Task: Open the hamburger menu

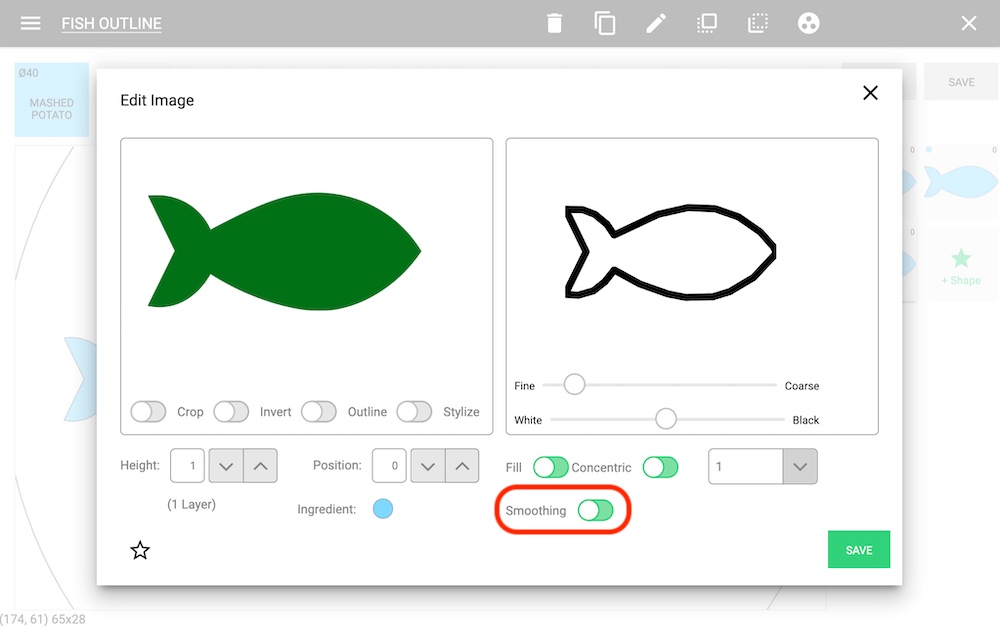Action: (x=30, y=24)
